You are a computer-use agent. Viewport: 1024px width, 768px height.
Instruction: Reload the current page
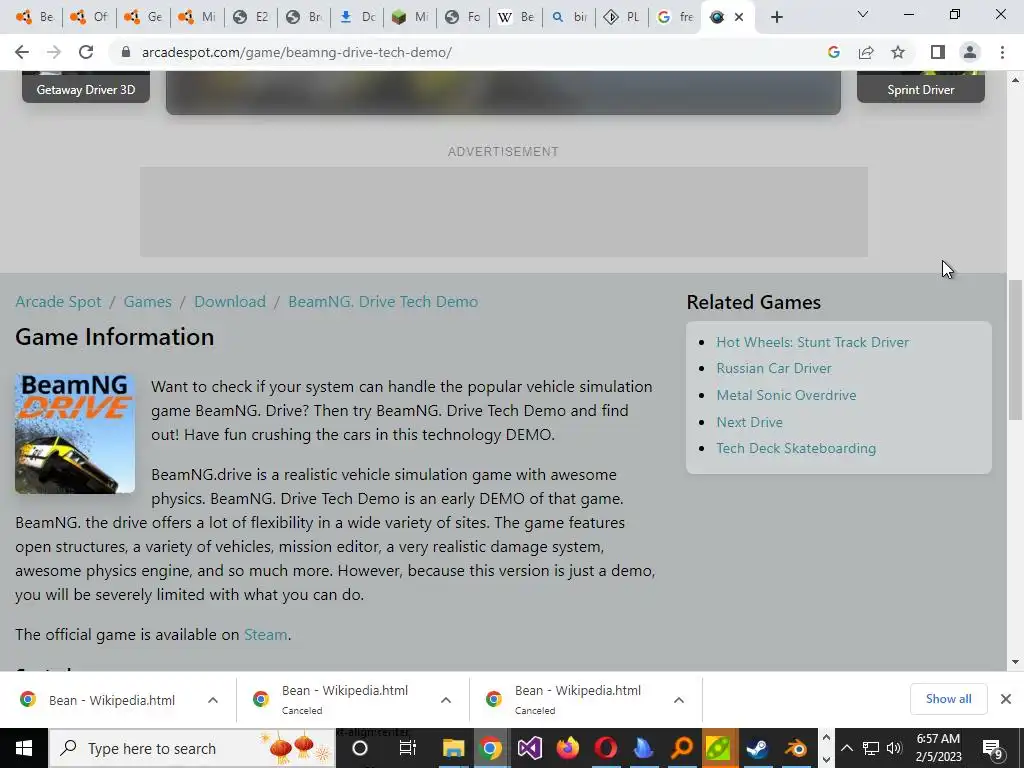[86, 52]
